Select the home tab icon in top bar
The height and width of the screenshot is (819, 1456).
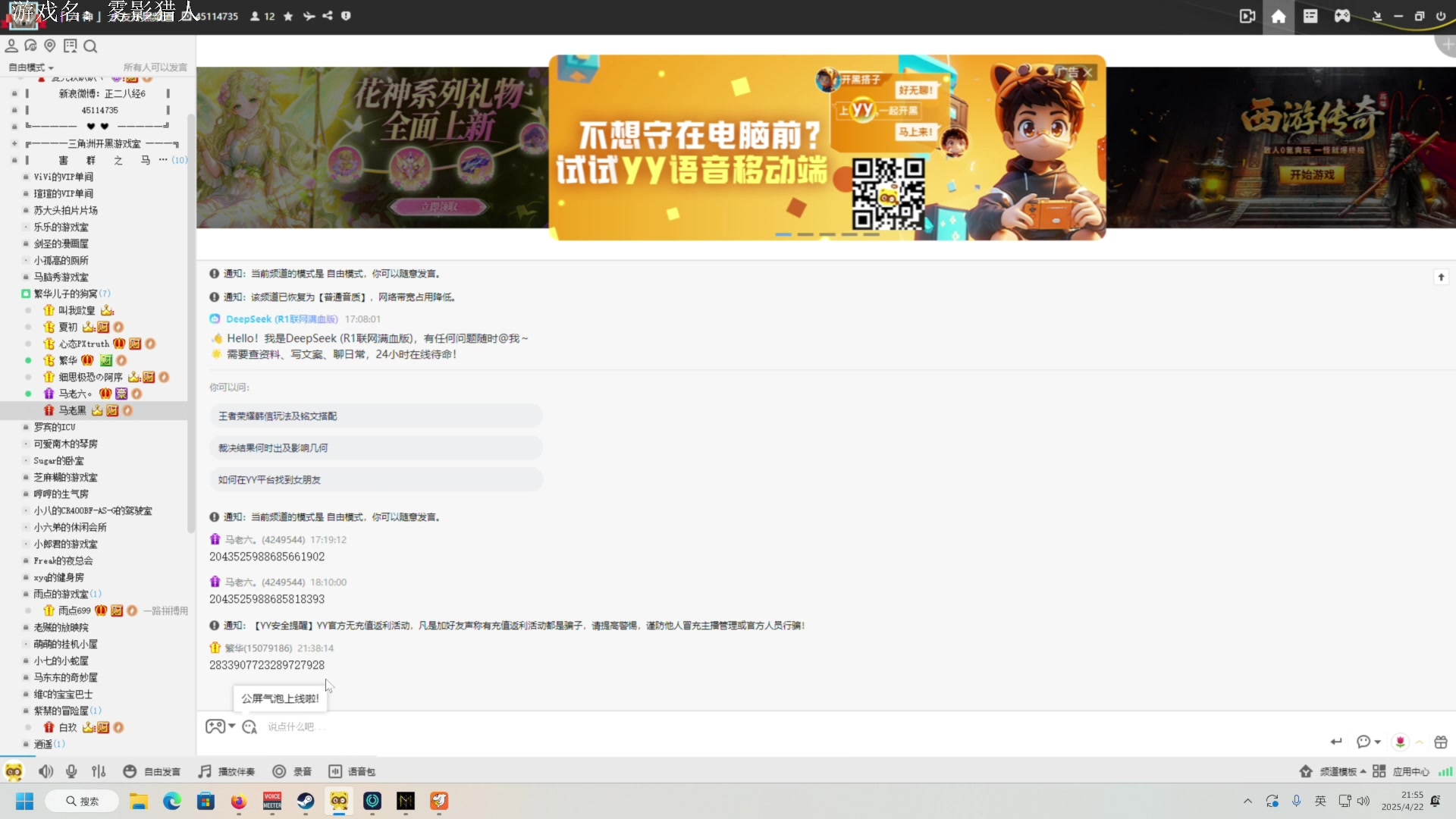tap(1279, 16)
